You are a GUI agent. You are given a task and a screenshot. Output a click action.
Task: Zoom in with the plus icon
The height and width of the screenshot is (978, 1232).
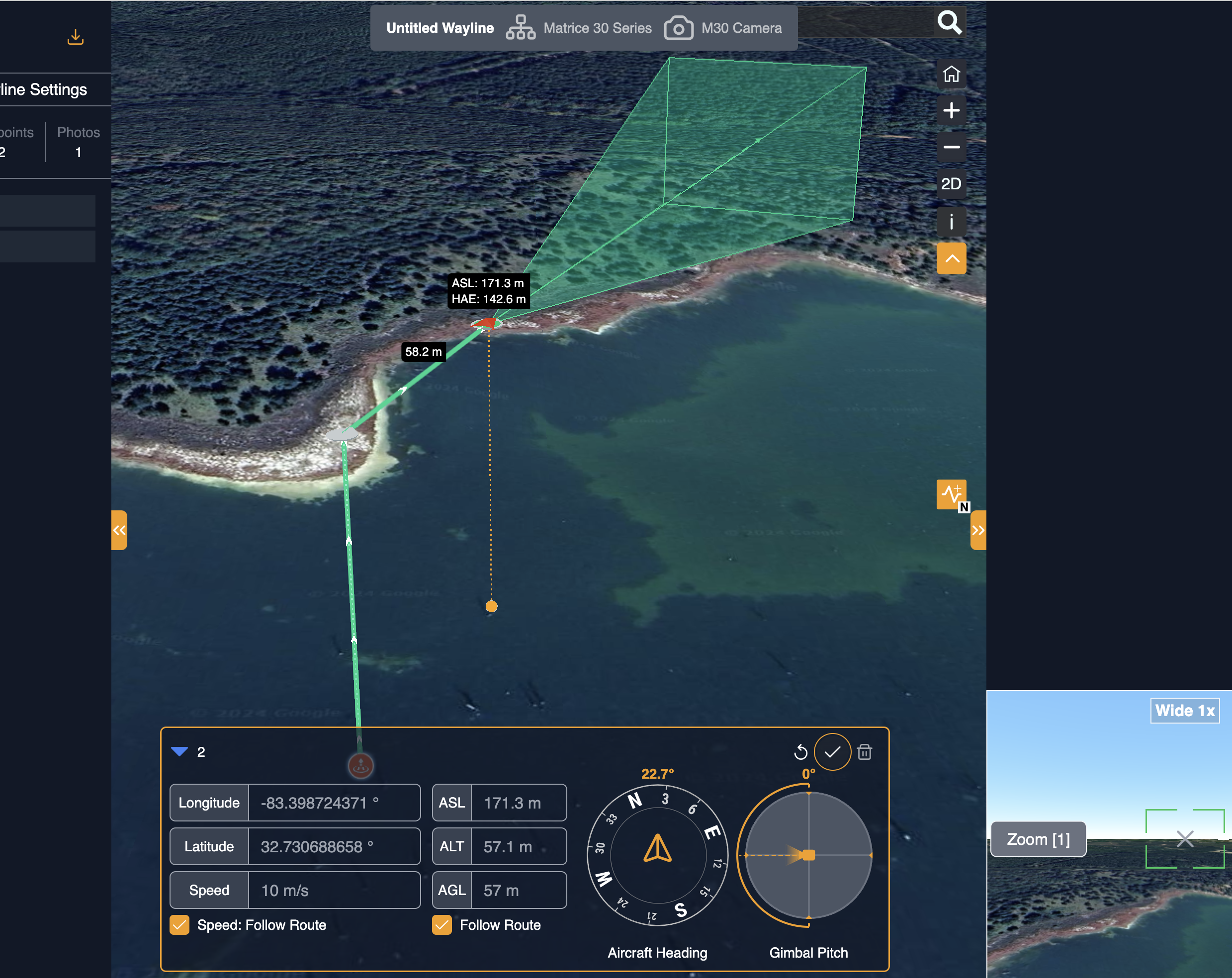tap(951, 111)
